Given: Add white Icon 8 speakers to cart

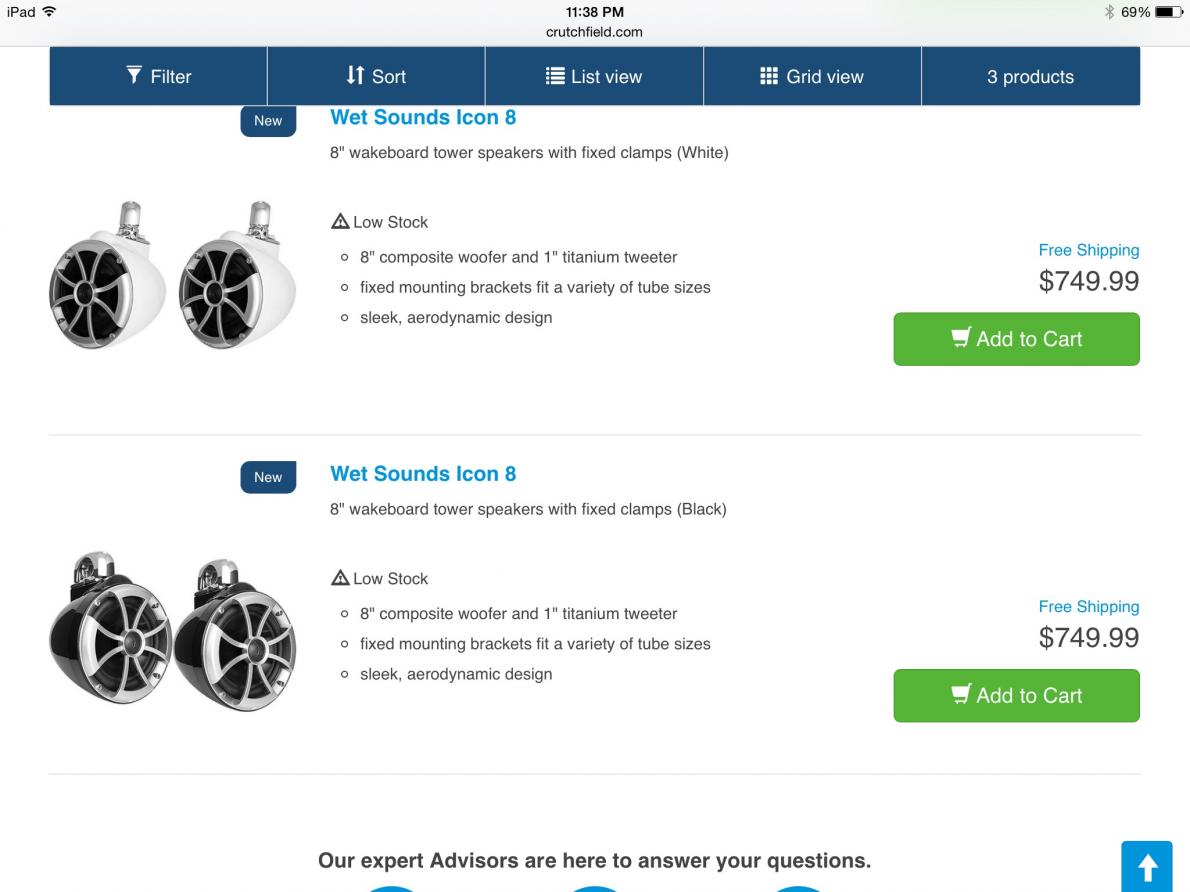Looking at the screenshot, I should coord(1016,339).
